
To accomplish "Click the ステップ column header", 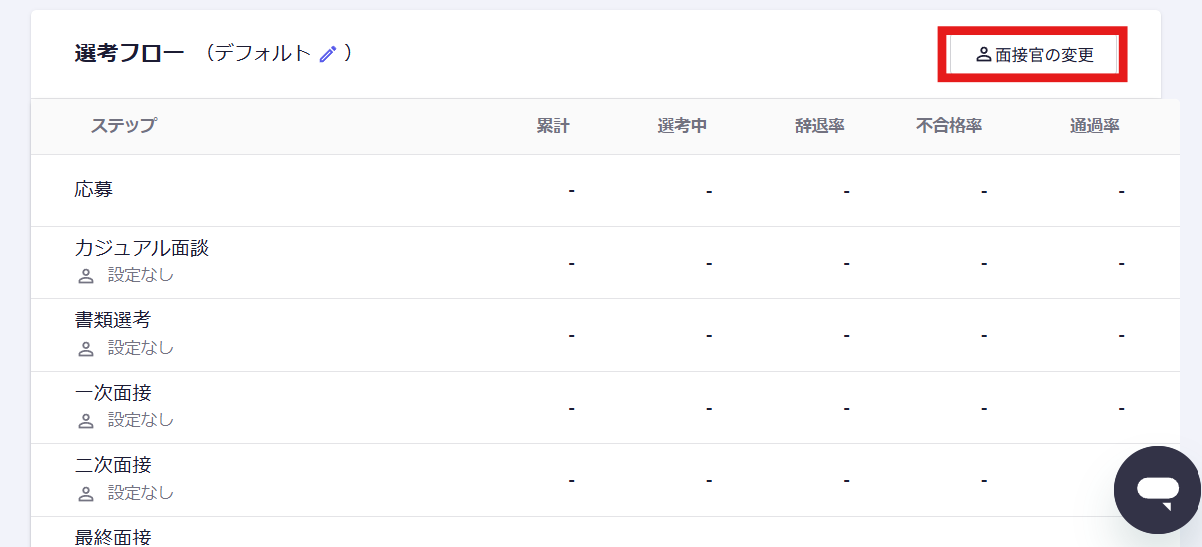I will point(123,126).
